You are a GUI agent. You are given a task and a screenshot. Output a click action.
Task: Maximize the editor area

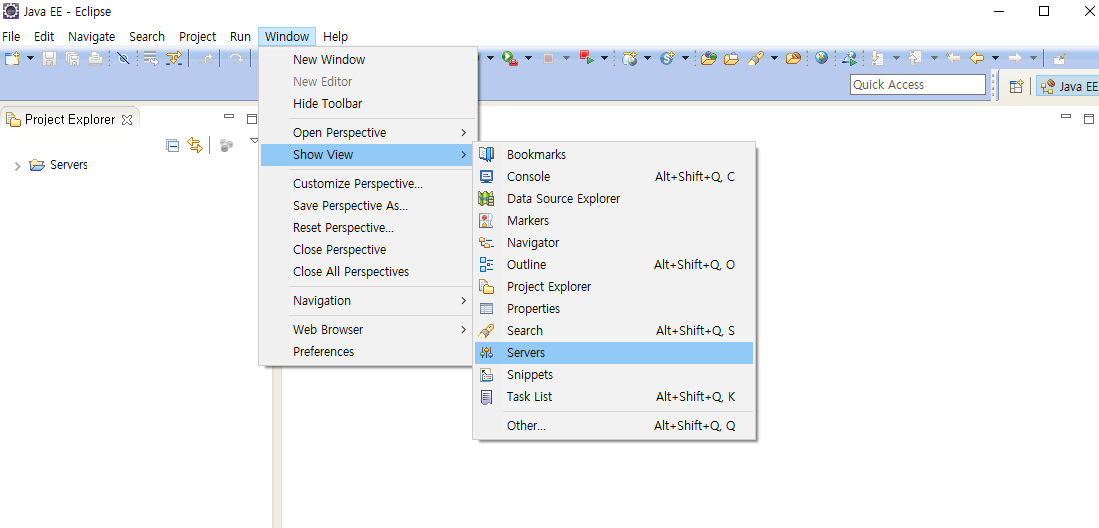click(1088, 118)
